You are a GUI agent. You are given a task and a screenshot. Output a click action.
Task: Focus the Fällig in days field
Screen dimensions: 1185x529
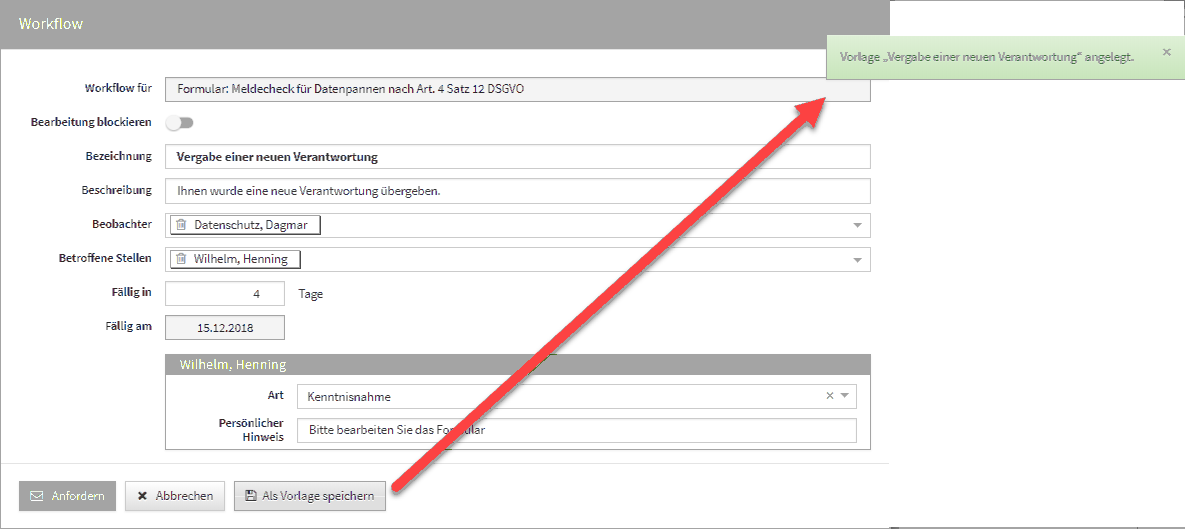coord(225,294)
